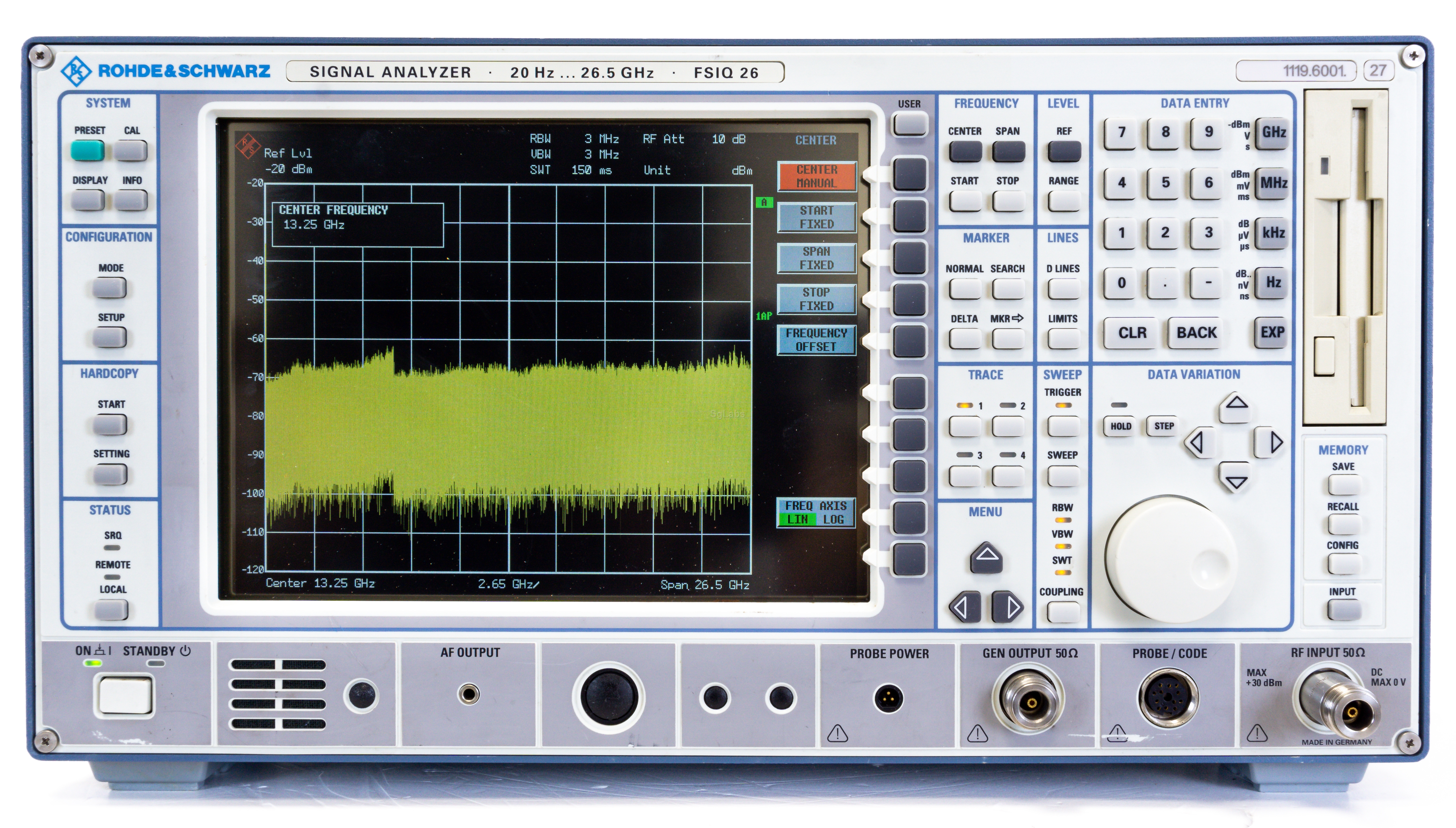Push the SETUP button
Viewport: 1456px width, 828px height.
point(110,338)
